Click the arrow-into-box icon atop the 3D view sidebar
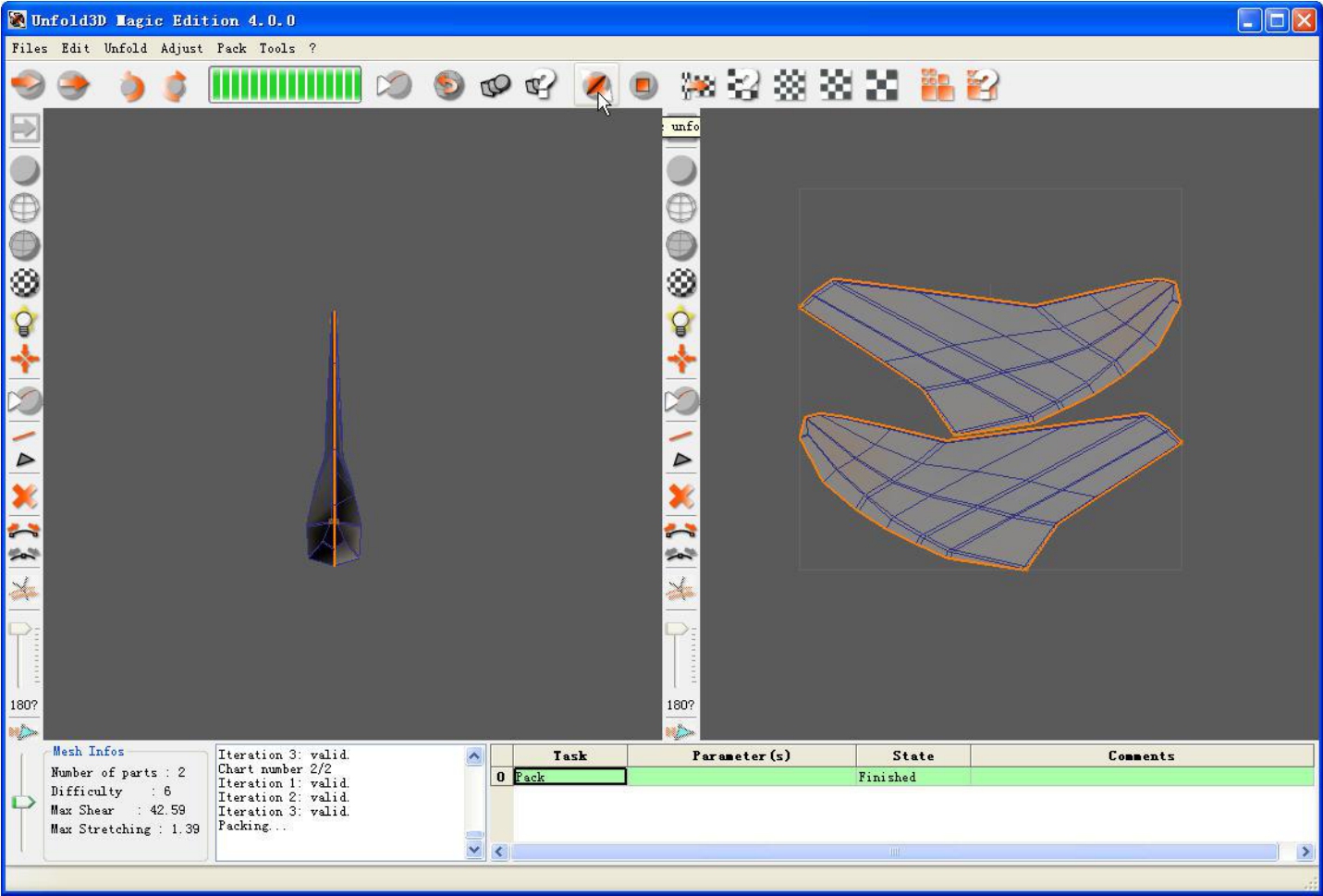The height and width of the screenshot is (896, 1323). coord(25,128)
